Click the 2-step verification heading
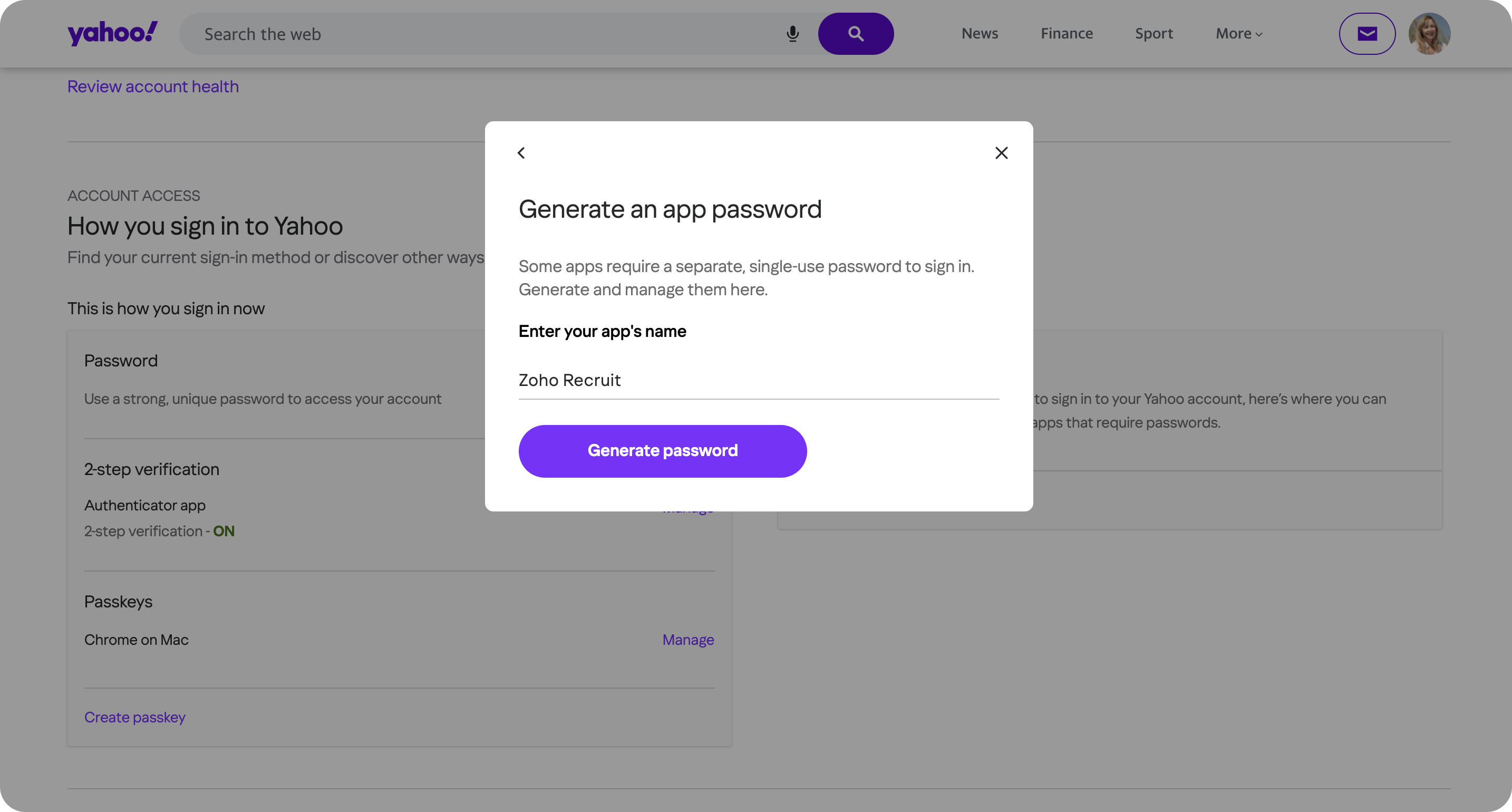Screen dimensions: 1512x812 coord(151,470)
